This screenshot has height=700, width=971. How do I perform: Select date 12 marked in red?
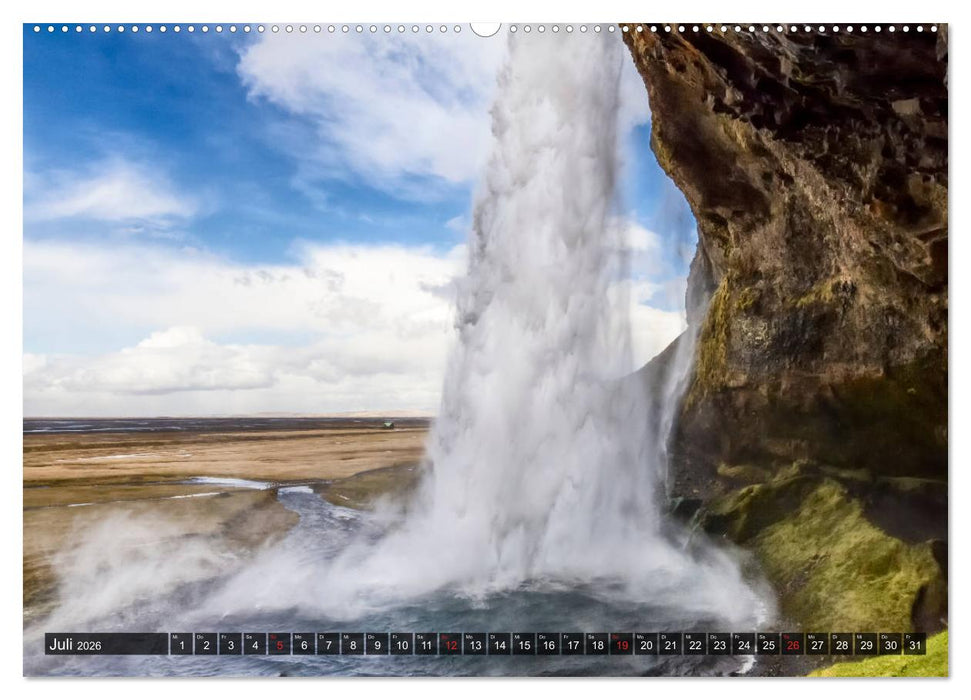click(452, 645)
